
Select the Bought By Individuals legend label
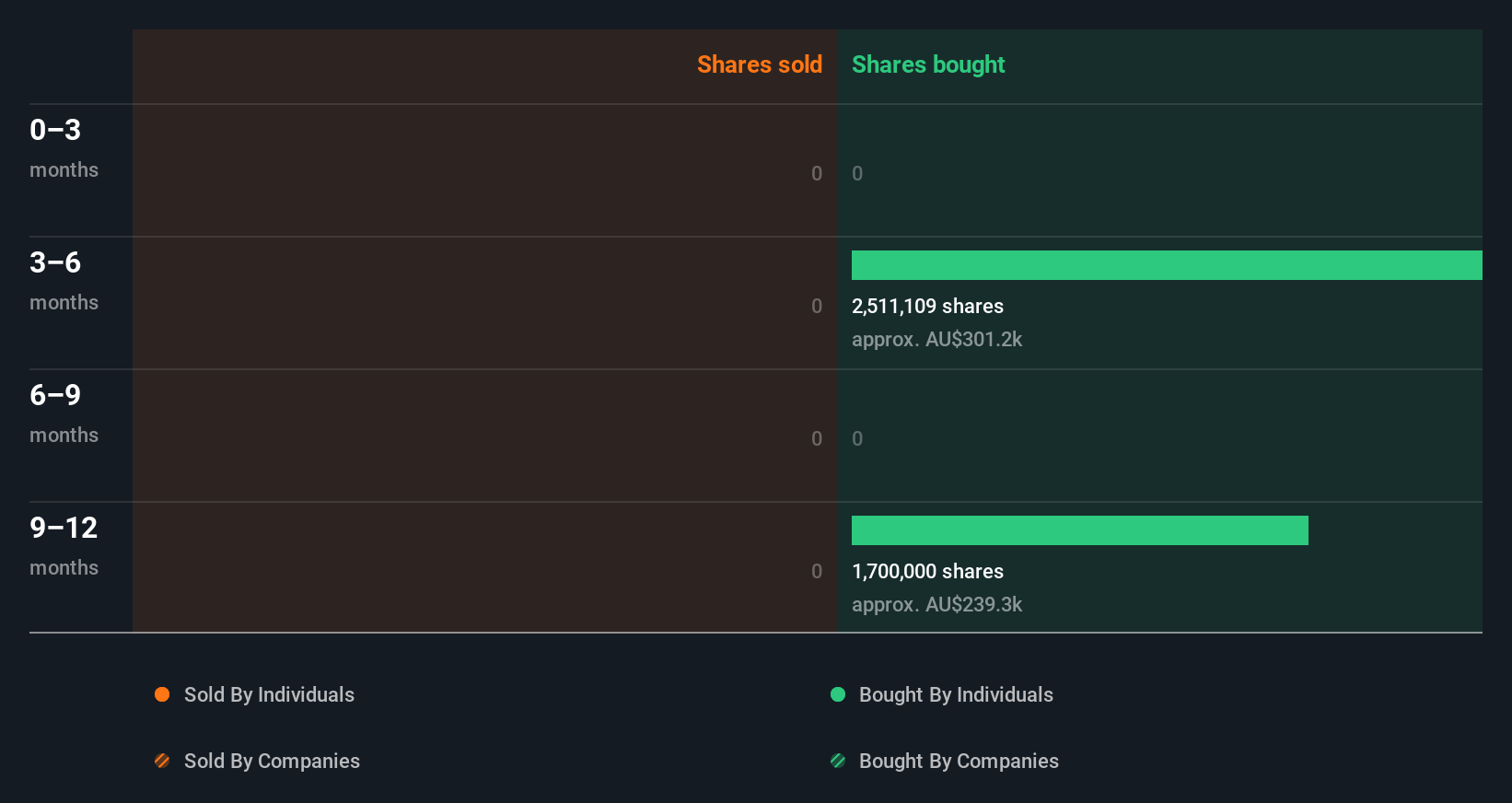(x=956, y=694)
